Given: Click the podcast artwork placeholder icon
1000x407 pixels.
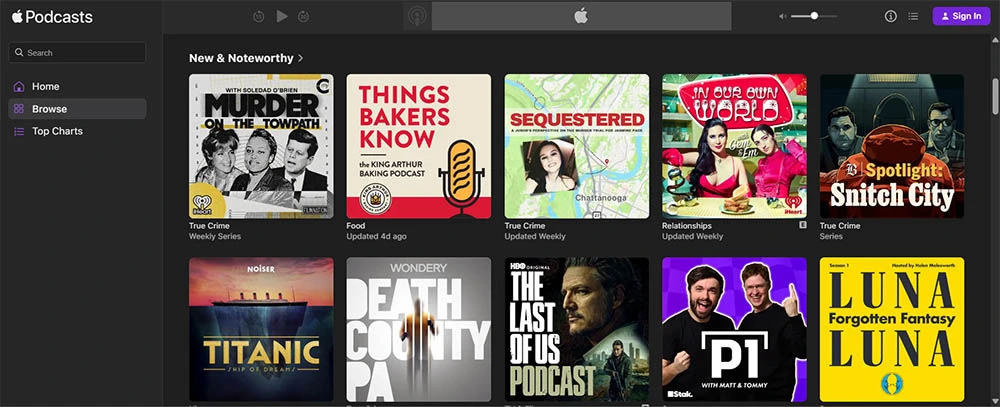Looking at the screenshot, I should pyautogui.click(x=418, y=16).
